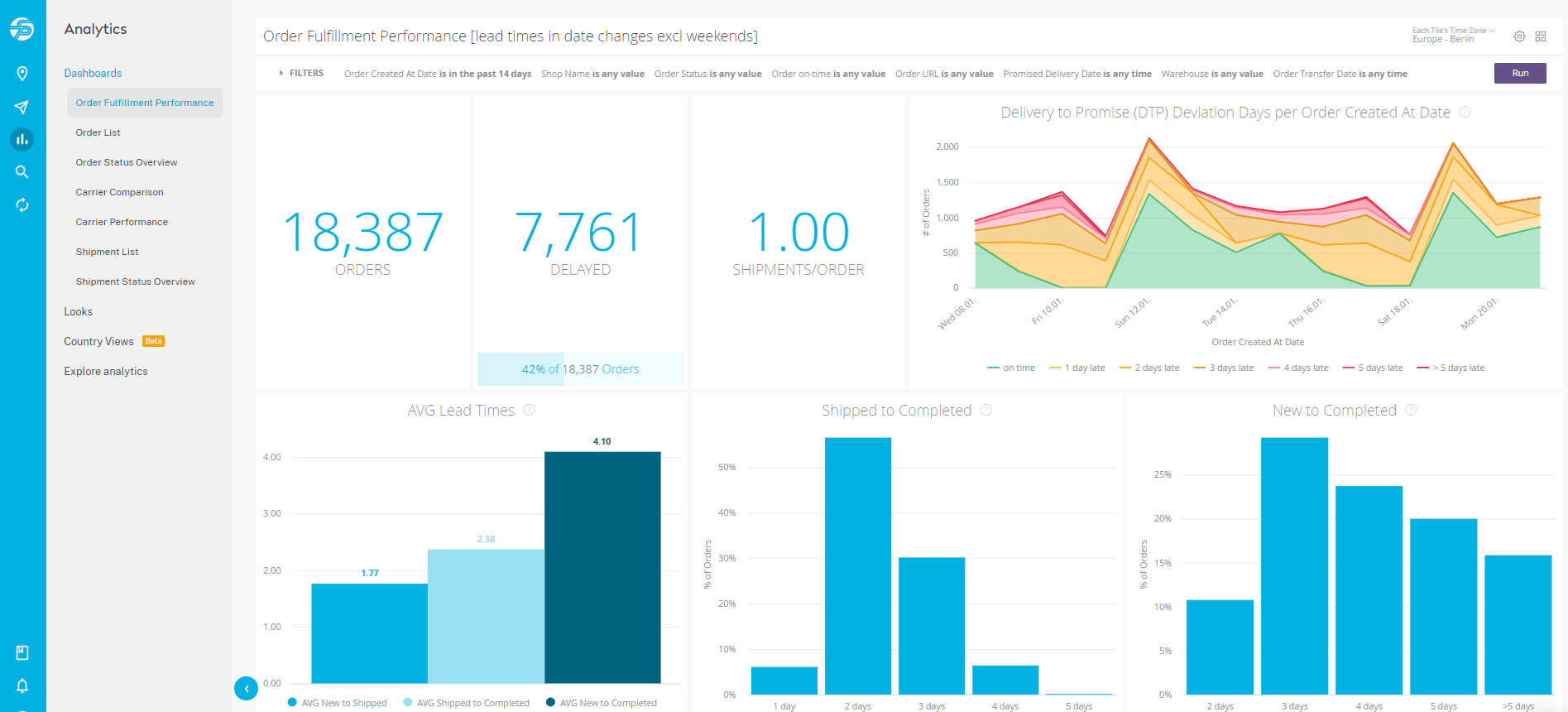This screenshot has height=712, width=1568.
Task: Click the 2.38 light blue bar
Action: pos(486,616)
